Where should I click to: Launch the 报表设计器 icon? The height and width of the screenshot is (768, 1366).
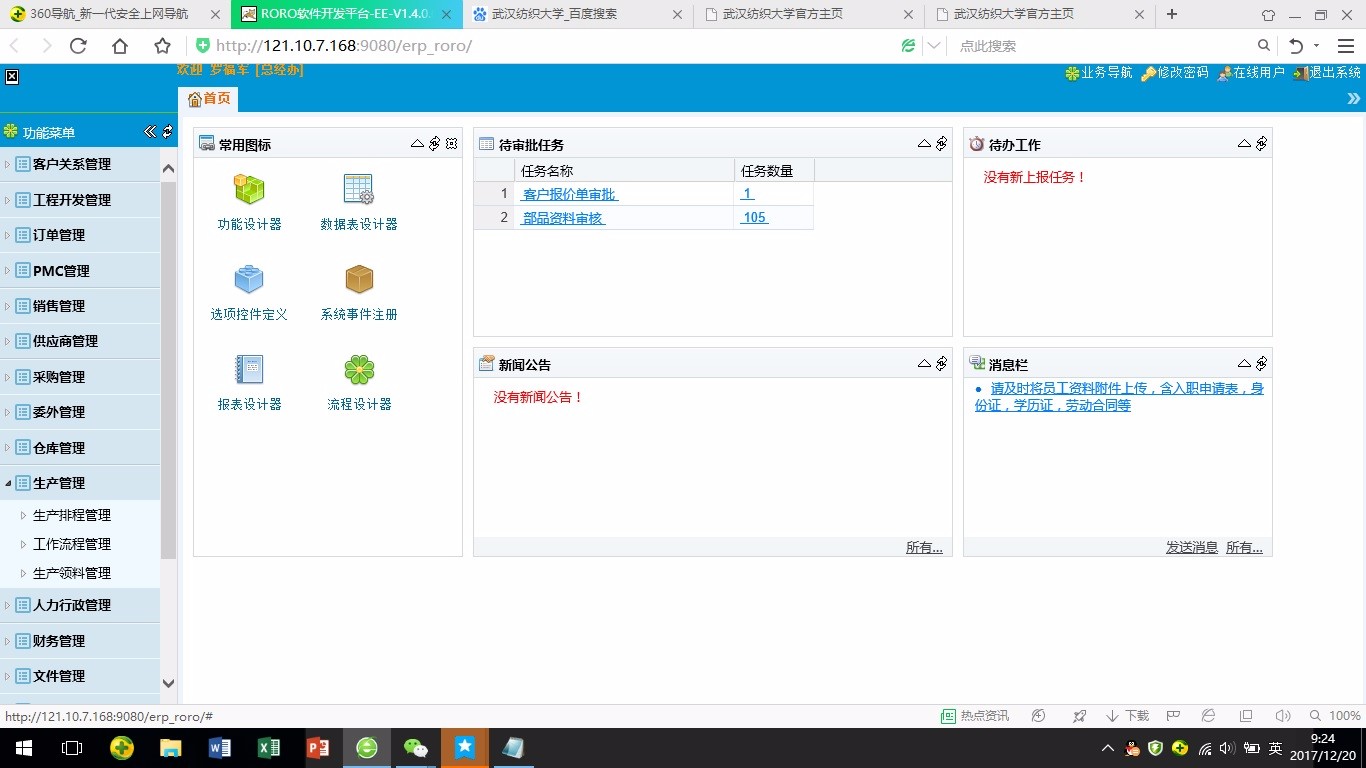coord(249,370)
